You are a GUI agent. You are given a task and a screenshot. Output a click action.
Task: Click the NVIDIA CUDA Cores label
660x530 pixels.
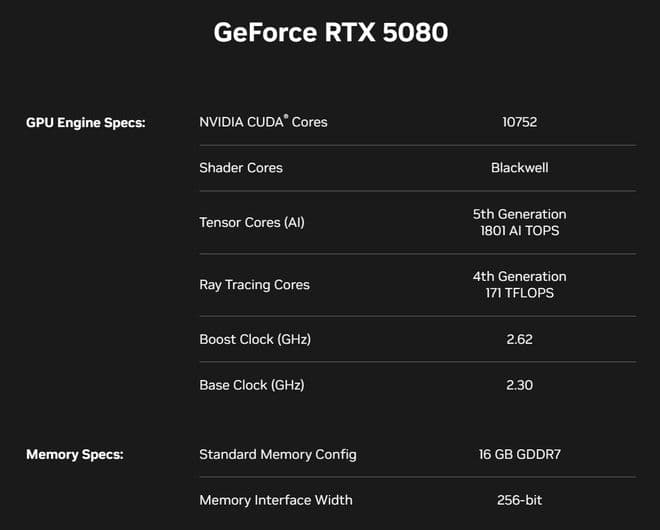click(x=263, y=122)
